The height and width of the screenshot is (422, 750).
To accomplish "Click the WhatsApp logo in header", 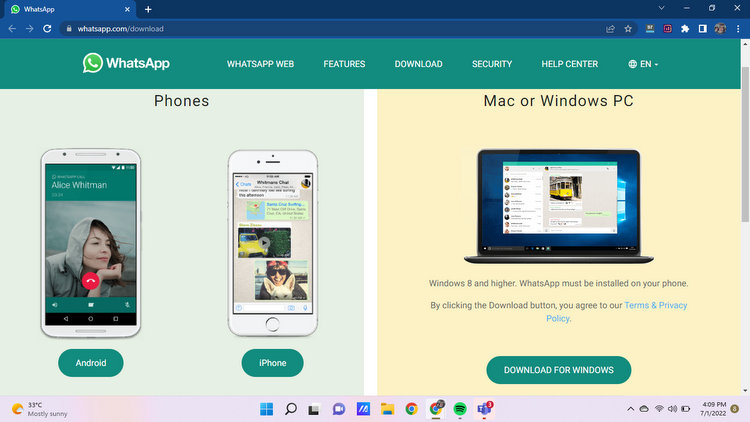I will 126,63.
